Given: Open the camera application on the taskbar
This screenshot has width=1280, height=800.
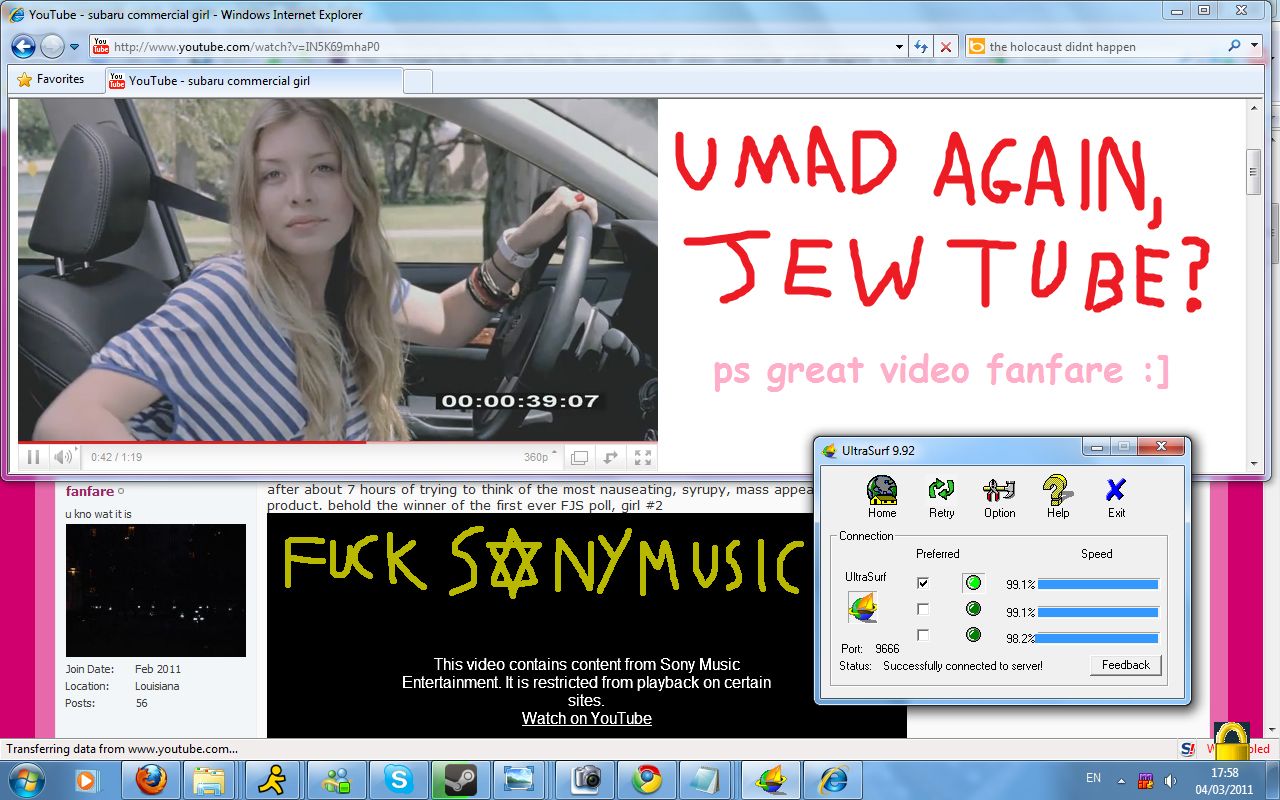Looking at the screenshot, I should coord(586,779).
